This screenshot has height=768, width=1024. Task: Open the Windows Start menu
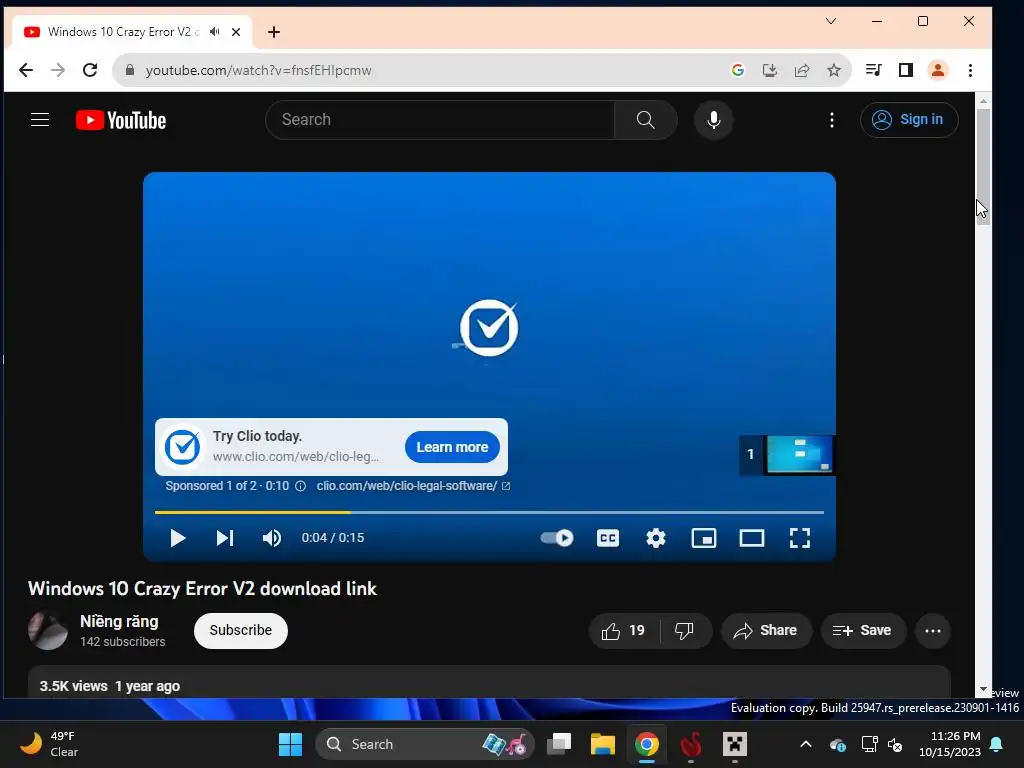[x=290, y=744]
